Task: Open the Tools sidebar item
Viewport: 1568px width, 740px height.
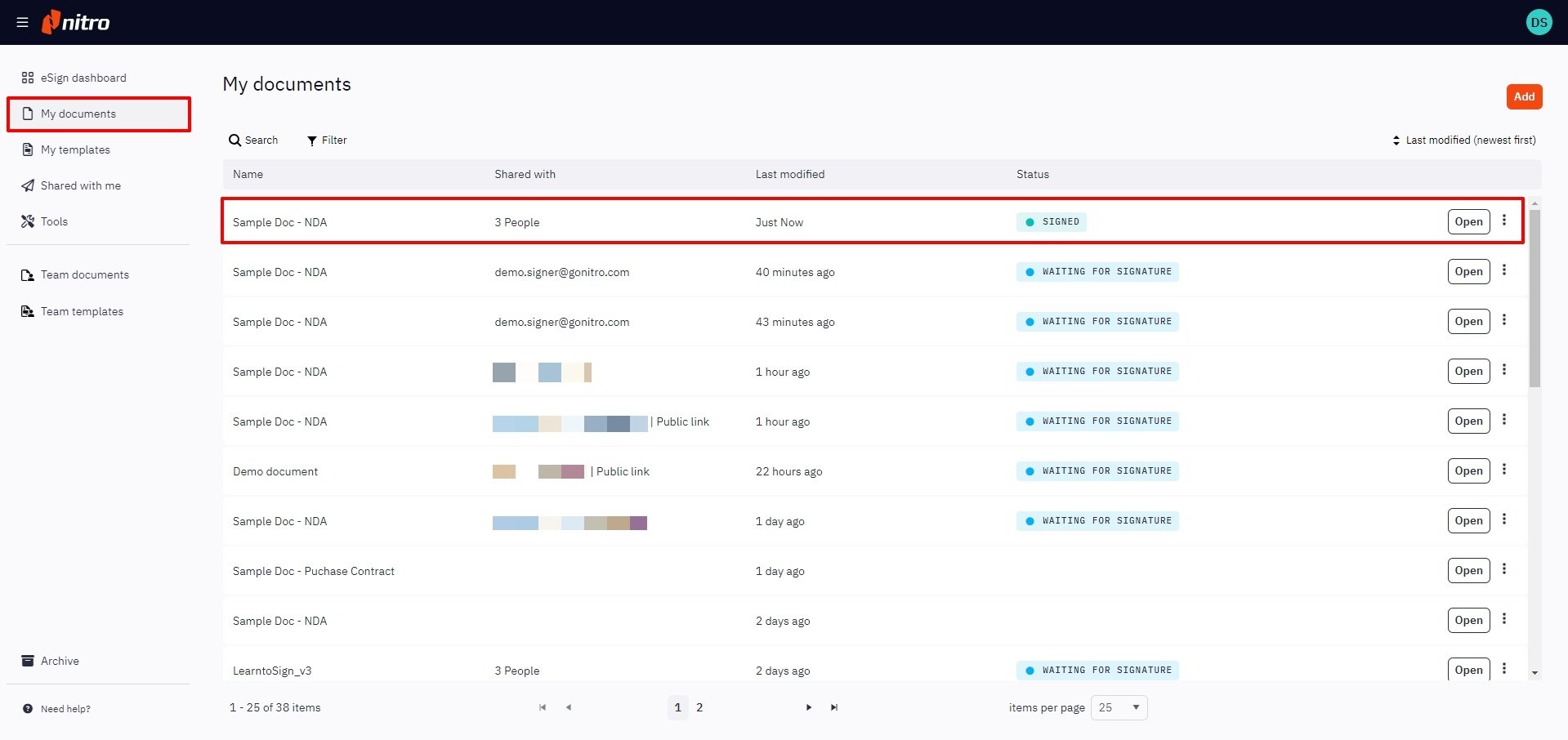Action: 54,222
